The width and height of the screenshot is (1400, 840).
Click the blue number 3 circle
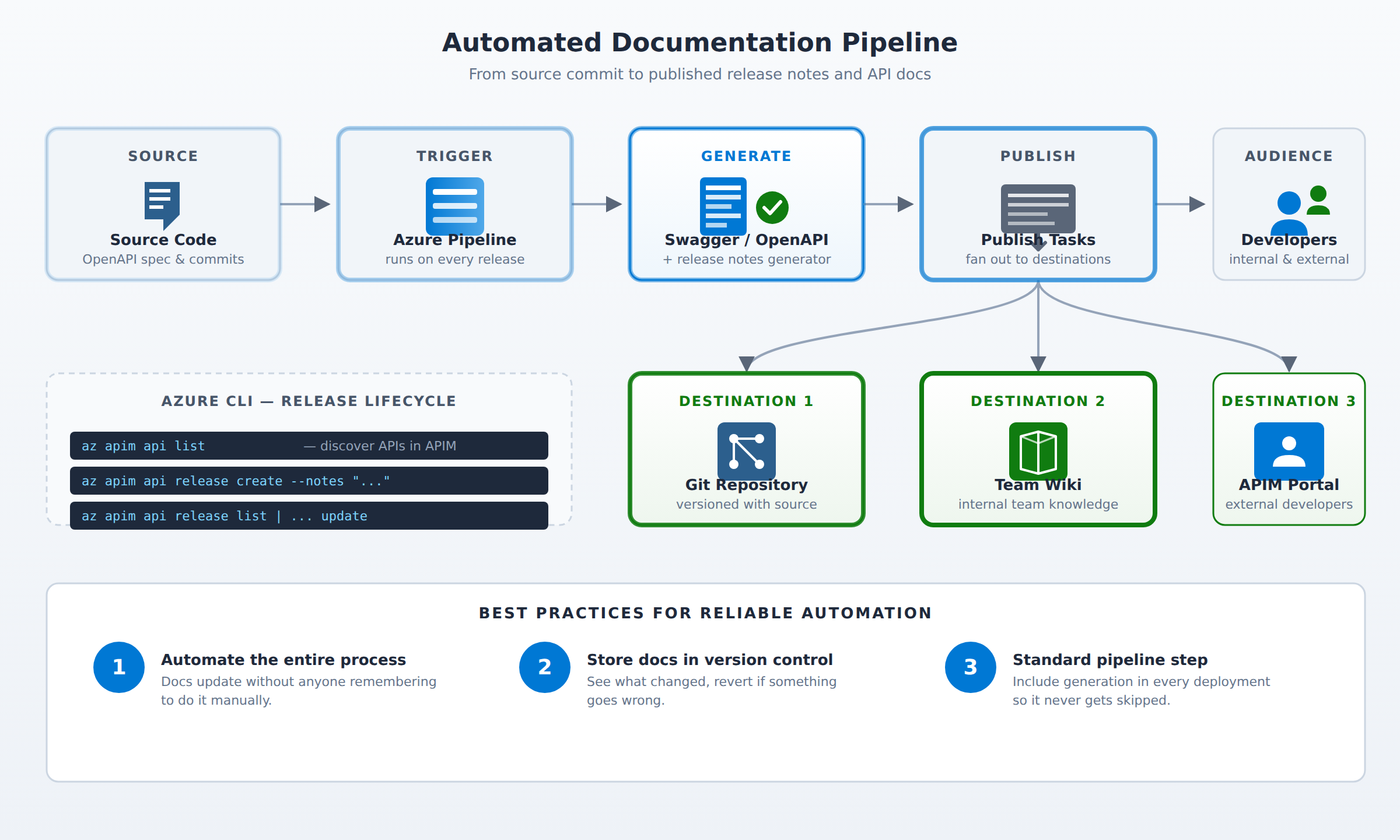pyautogui.click(x=971, y=667)
